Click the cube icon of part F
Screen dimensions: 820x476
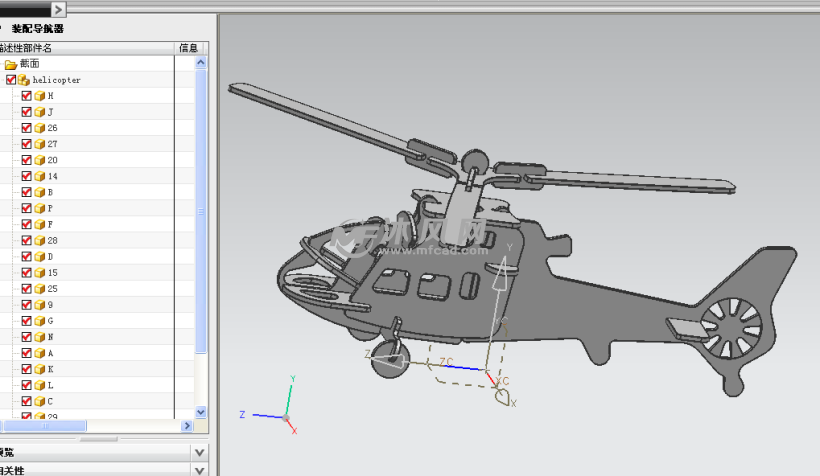[40, 225]
